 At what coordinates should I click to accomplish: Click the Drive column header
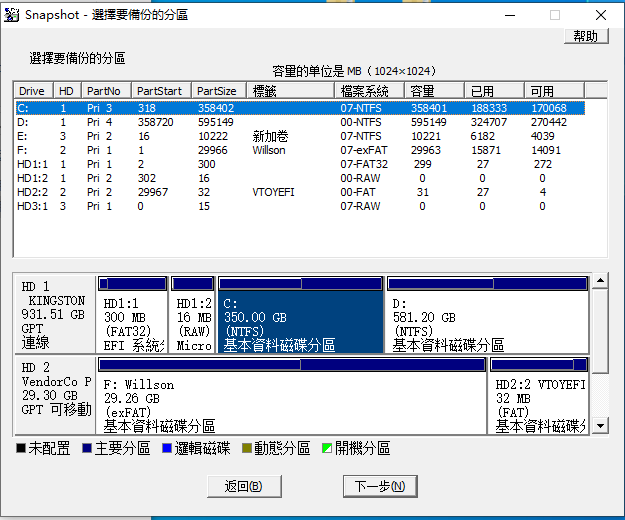click(x=32, y=91)
